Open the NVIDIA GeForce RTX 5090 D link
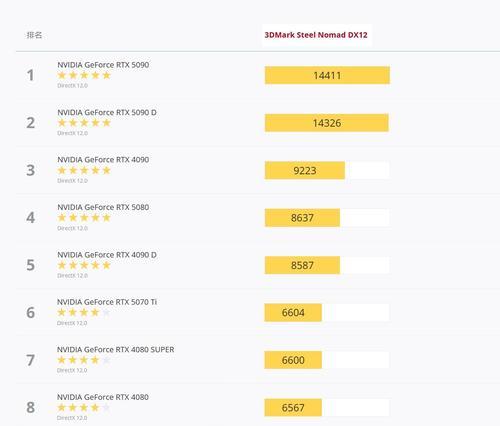The height and width of the screenshot is (426, 500). (107, 112)
